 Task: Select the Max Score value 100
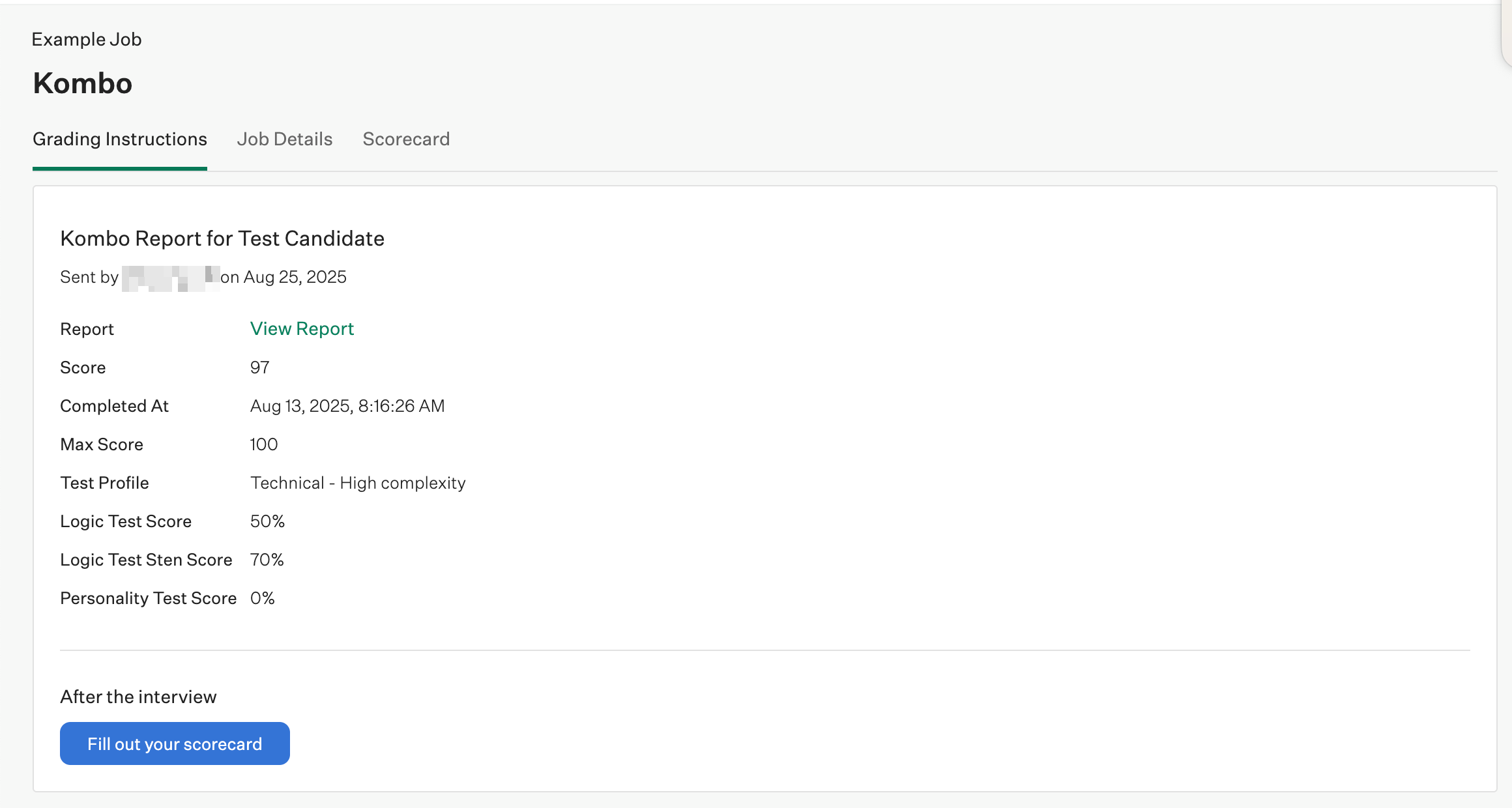click(x=264, y=444)
